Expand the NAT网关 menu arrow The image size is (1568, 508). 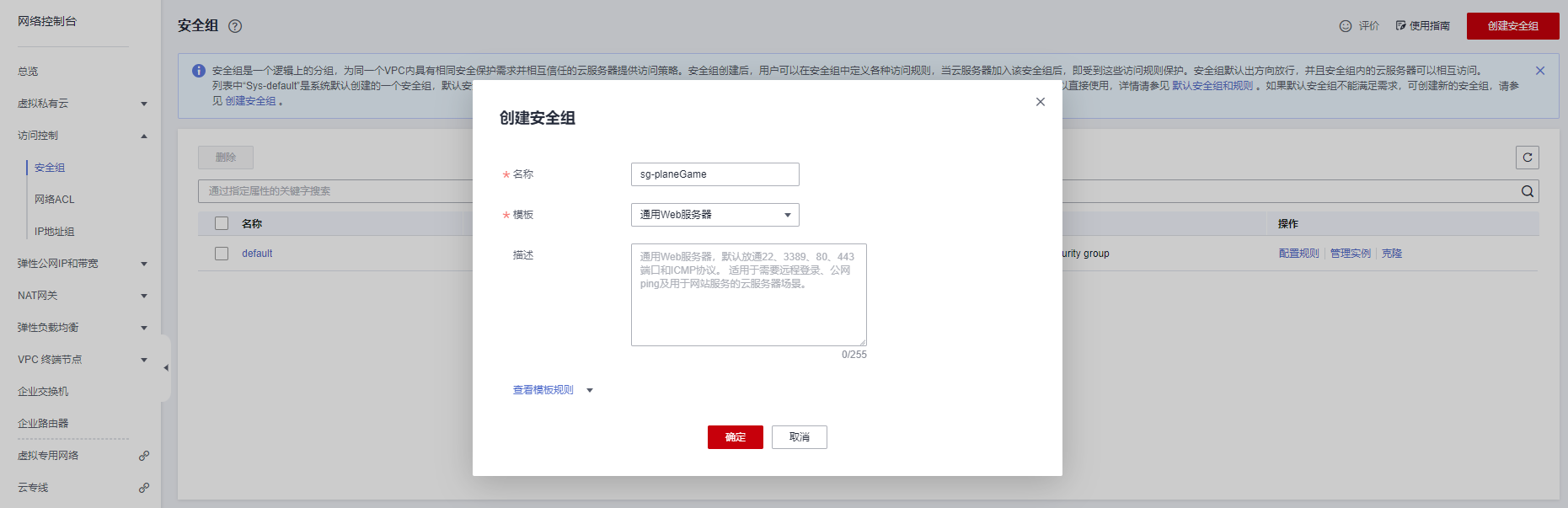point(144,296)
